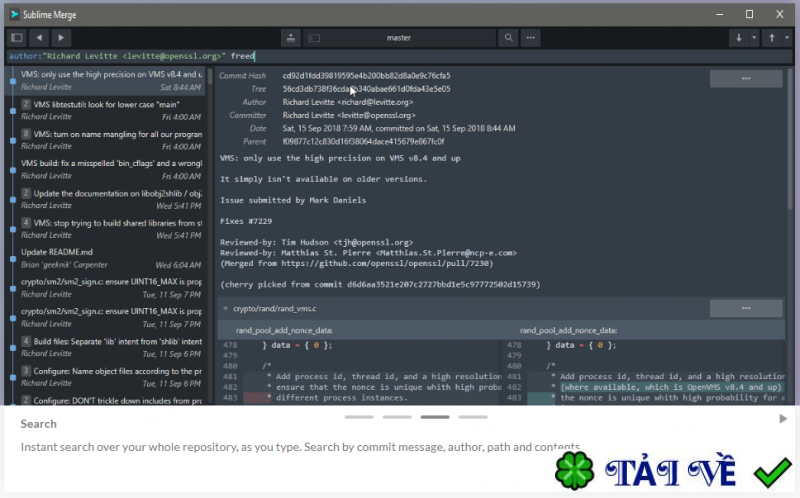Open push options dropdown arrow
This screenshot has width=800, height=498.
coord(787,38)
